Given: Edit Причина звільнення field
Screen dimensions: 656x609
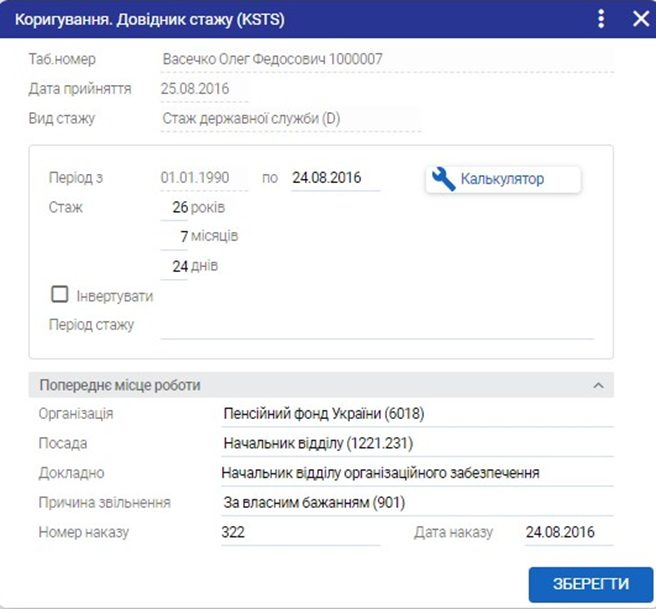Looking at the screenshot, I should tap(415, 502).
